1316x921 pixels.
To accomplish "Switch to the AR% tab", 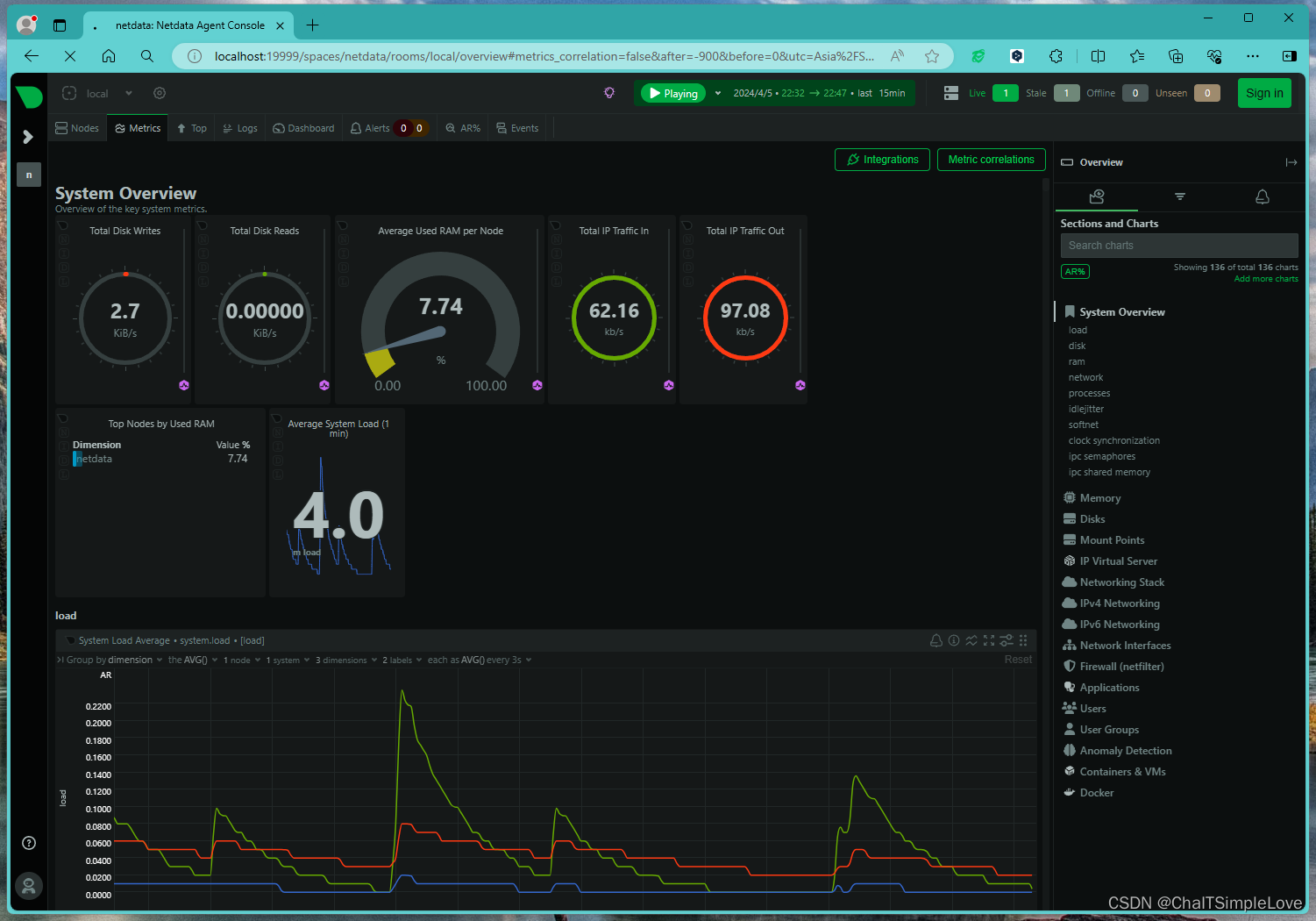I will (x=463, y=128).
